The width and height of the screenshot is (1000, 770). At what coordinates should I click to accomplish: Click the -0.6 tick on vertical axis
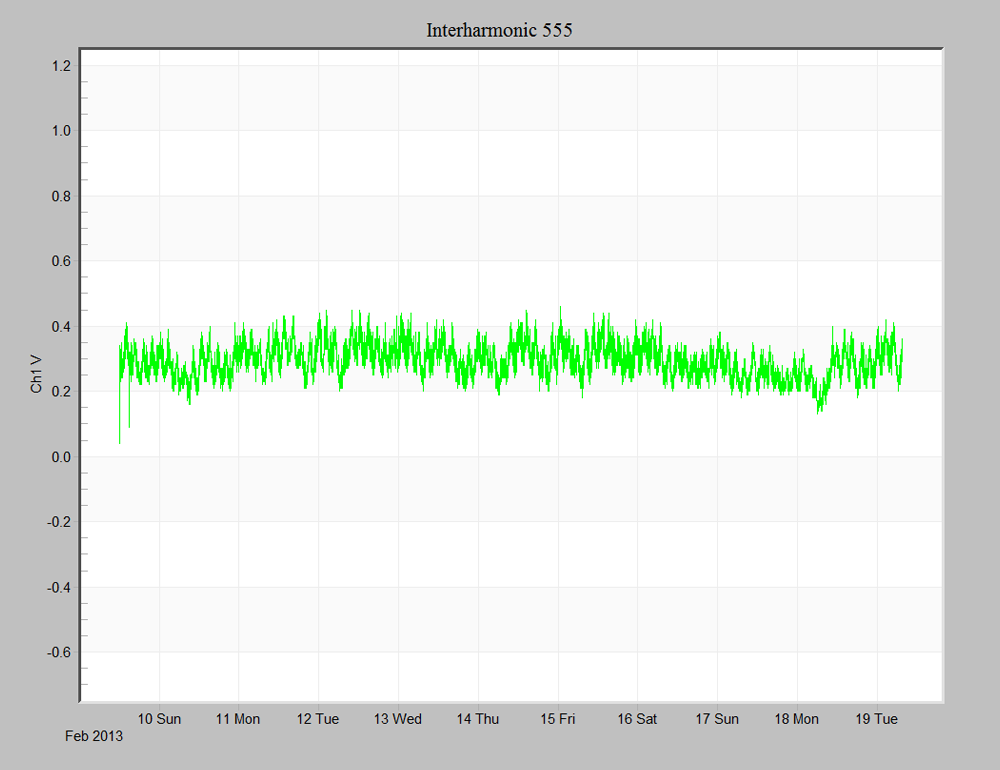click(61, 652)
